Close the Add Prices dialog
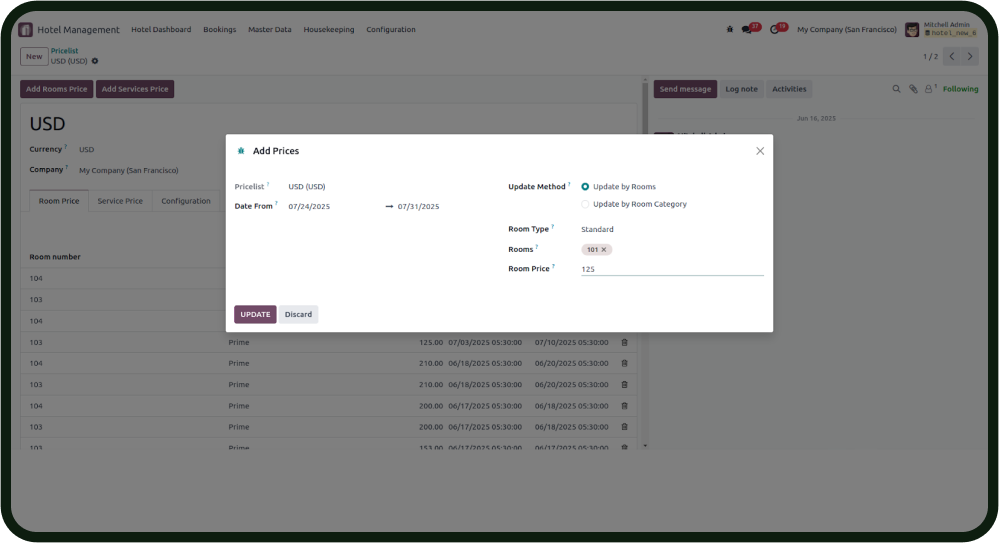Viewport: 999px width, 543px height. 760,151
